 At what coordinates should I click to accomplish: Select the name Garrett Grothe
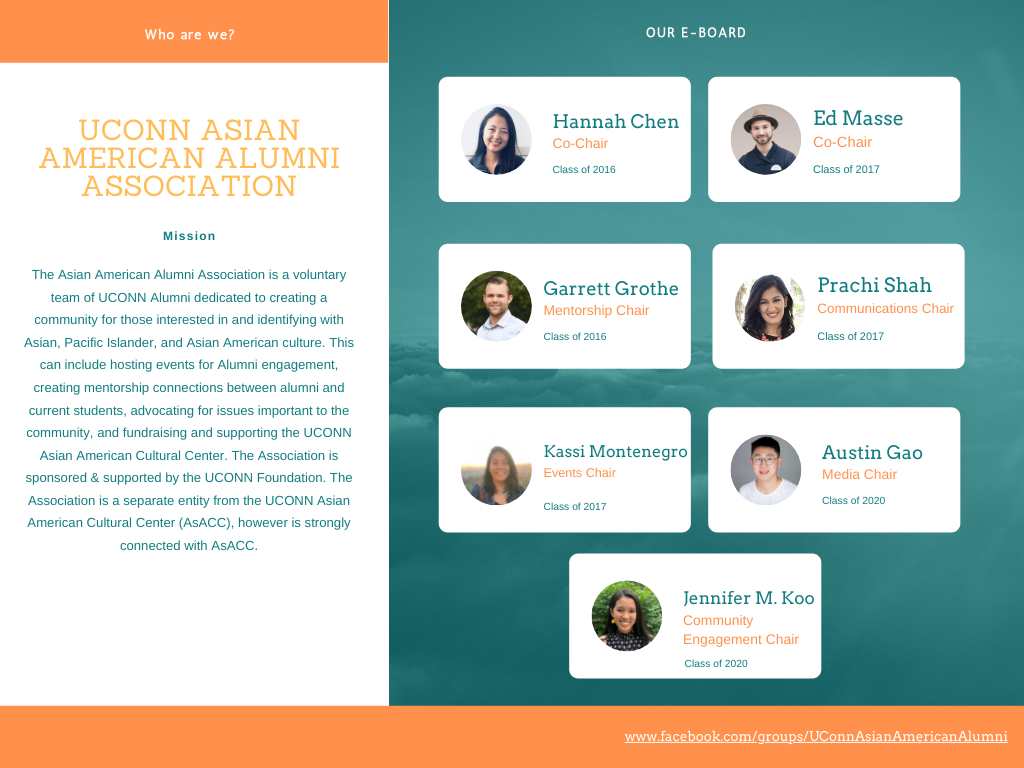click(x=611, y=289)
